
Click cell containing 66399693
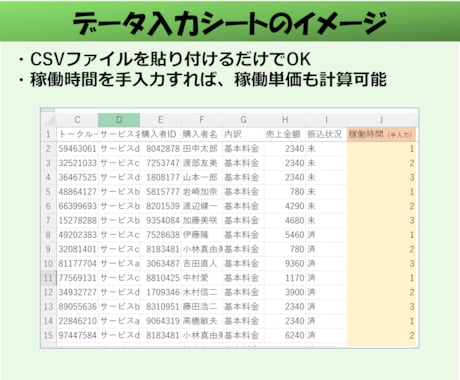tap(77, 206)
